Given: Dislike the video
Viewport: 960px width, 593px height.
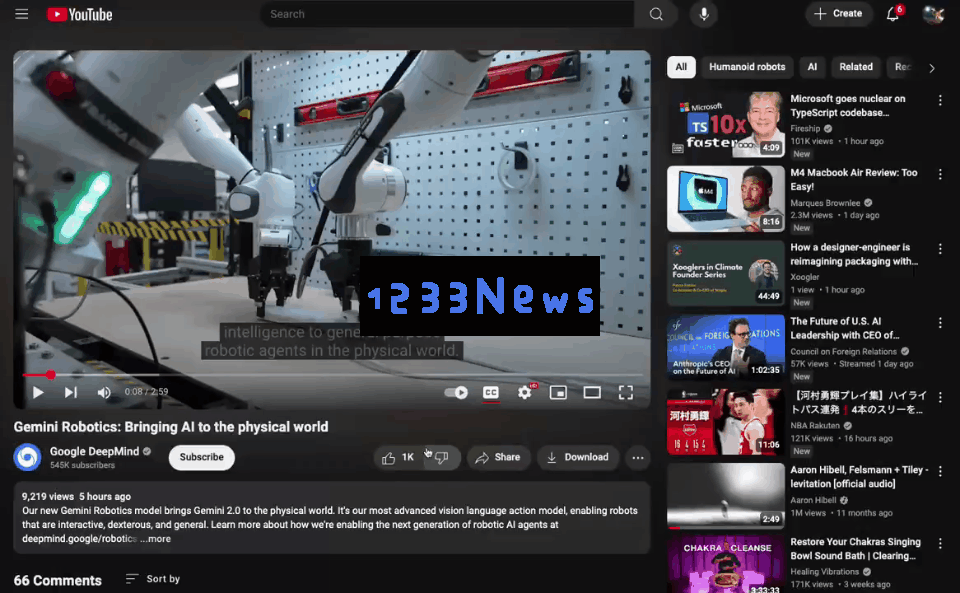Looking at the screenshot, I should click(442, 457).
